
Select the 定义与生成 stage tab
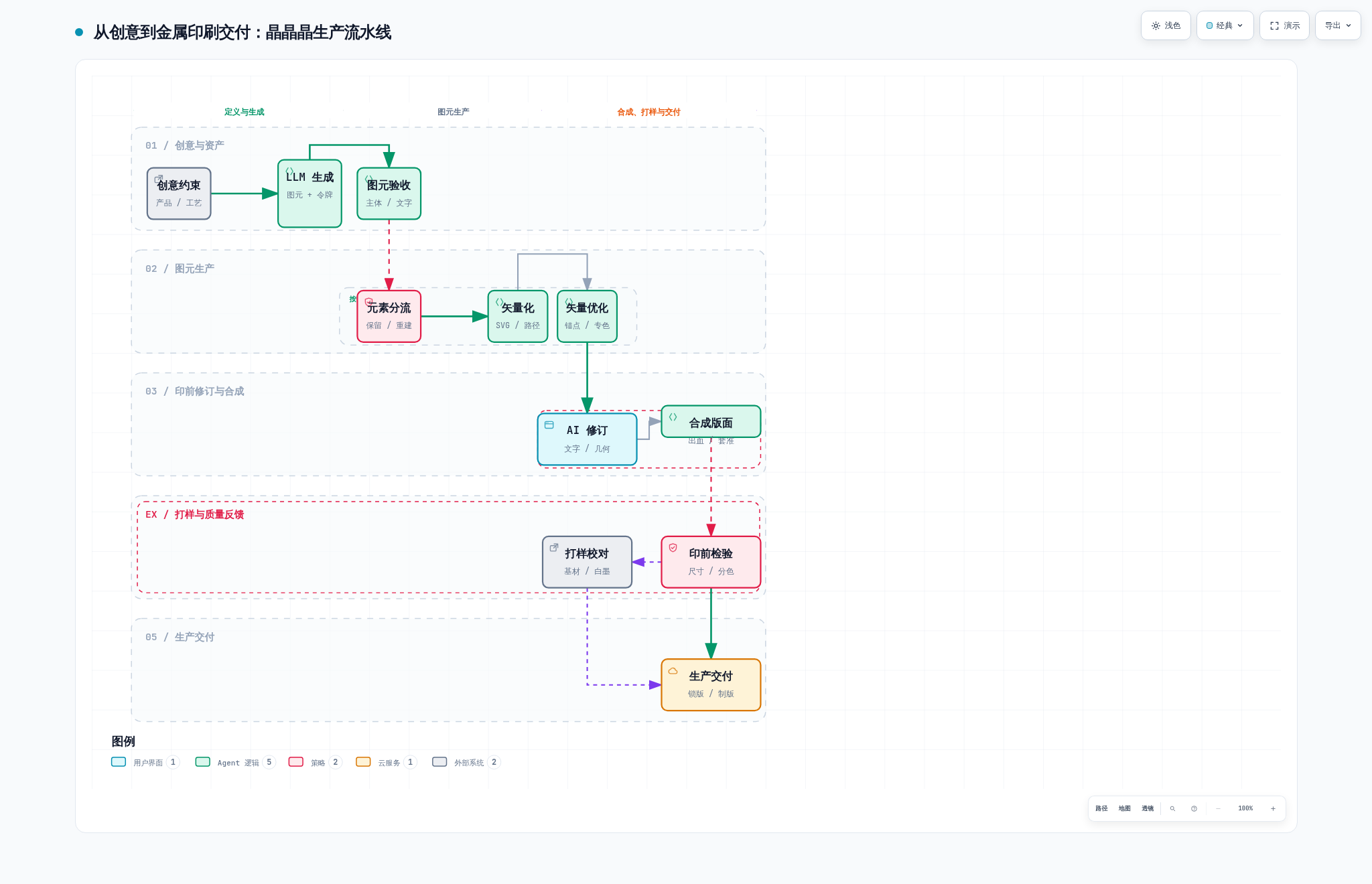[x=244, y=112]
